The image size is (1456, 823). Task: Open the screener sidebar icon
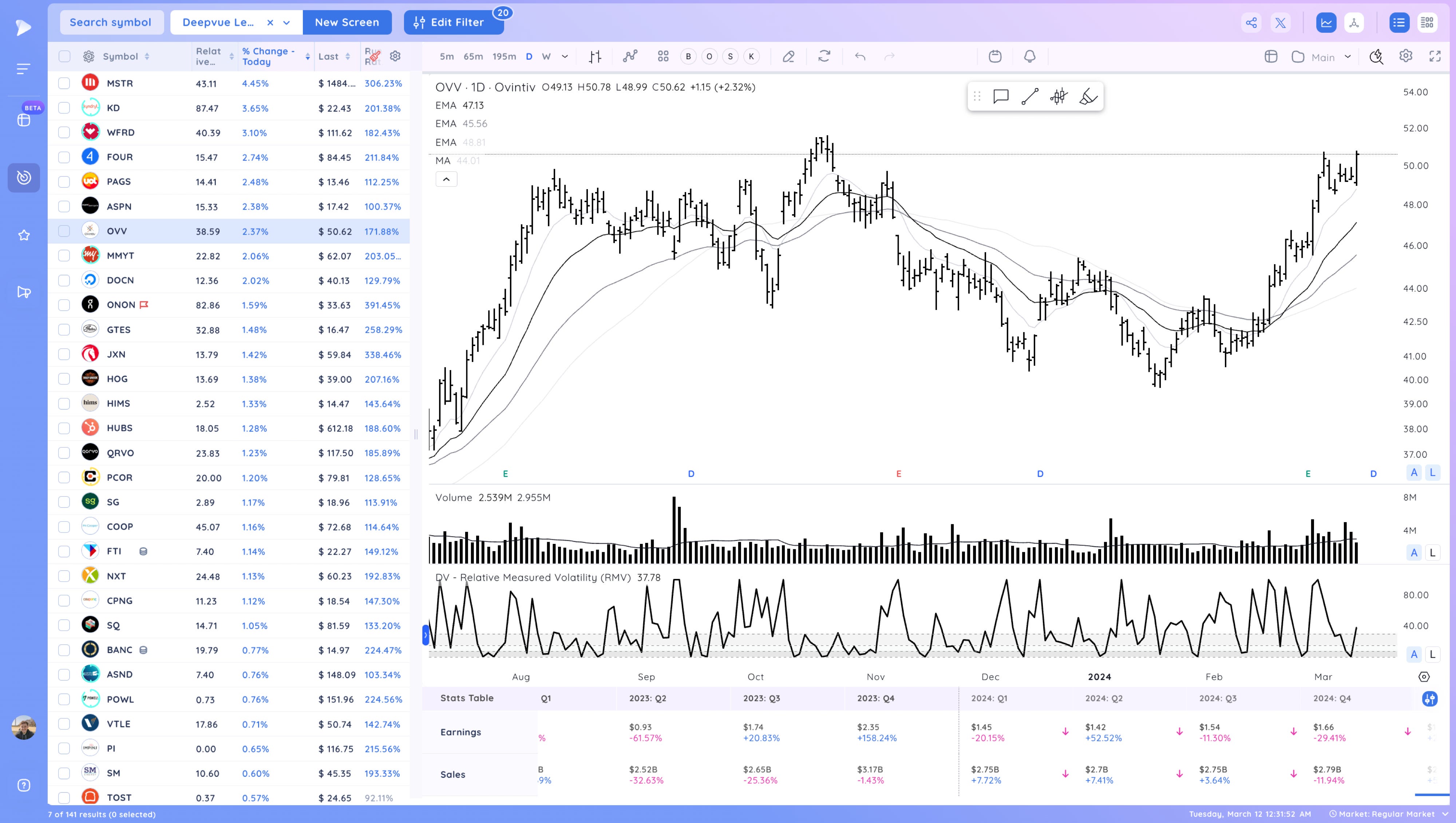(24, 178)
